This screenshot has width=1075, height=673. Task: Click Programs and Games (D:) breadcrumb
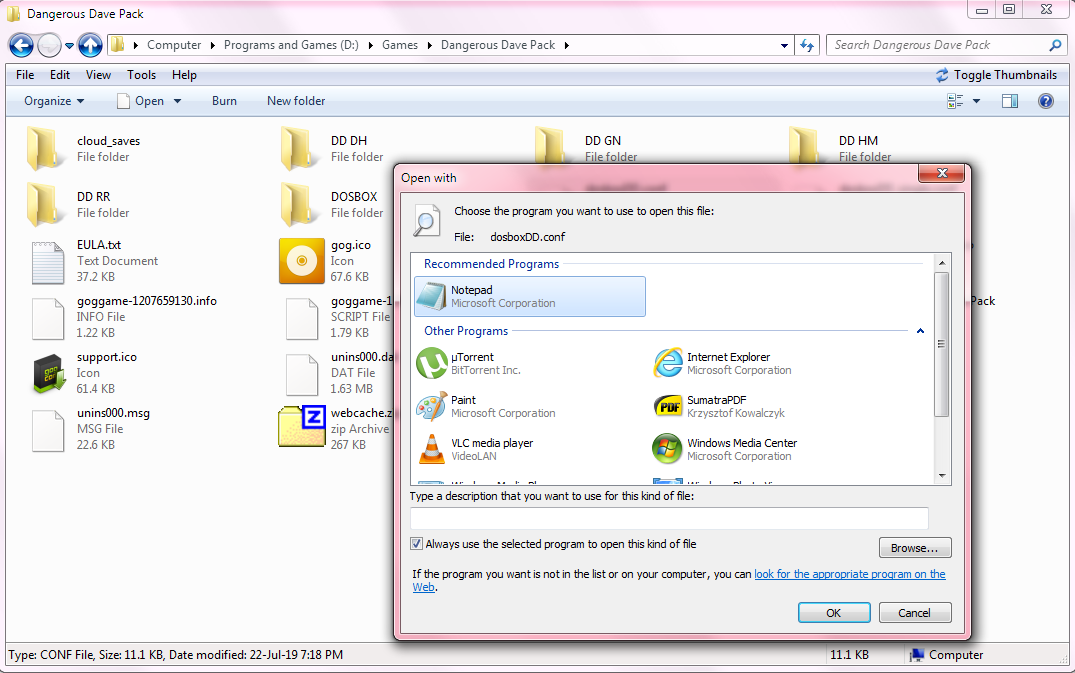pos(291,45)
